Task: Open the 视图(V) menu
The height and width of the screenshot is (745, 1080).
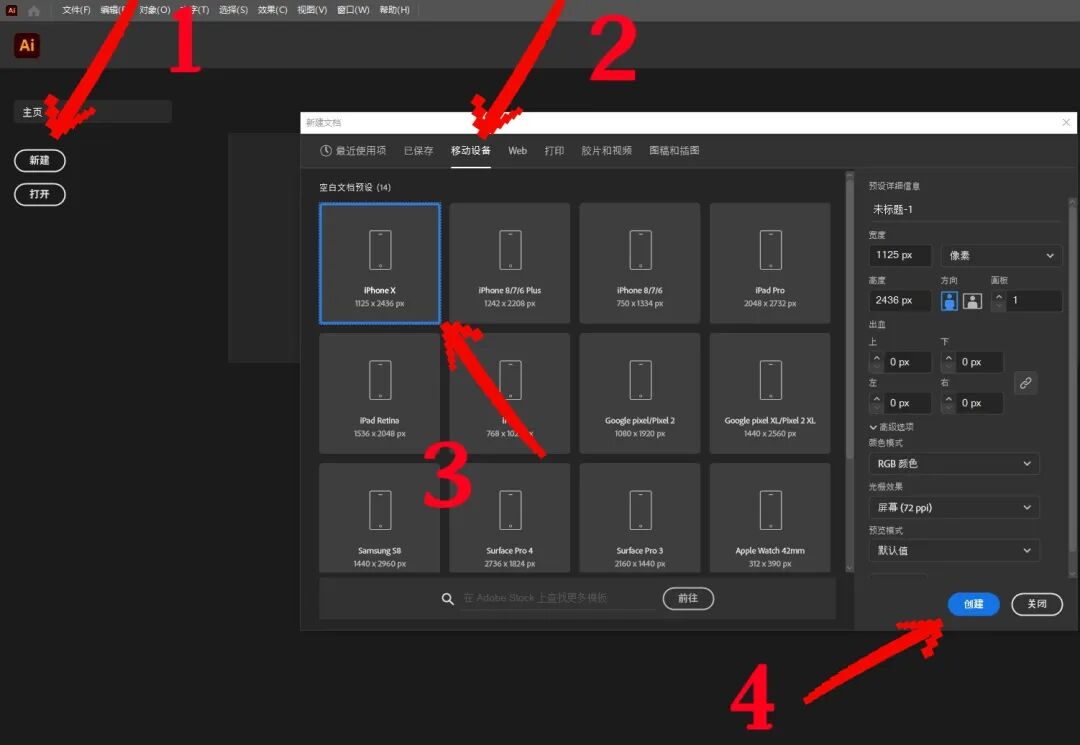Action: tap(312, 10)
